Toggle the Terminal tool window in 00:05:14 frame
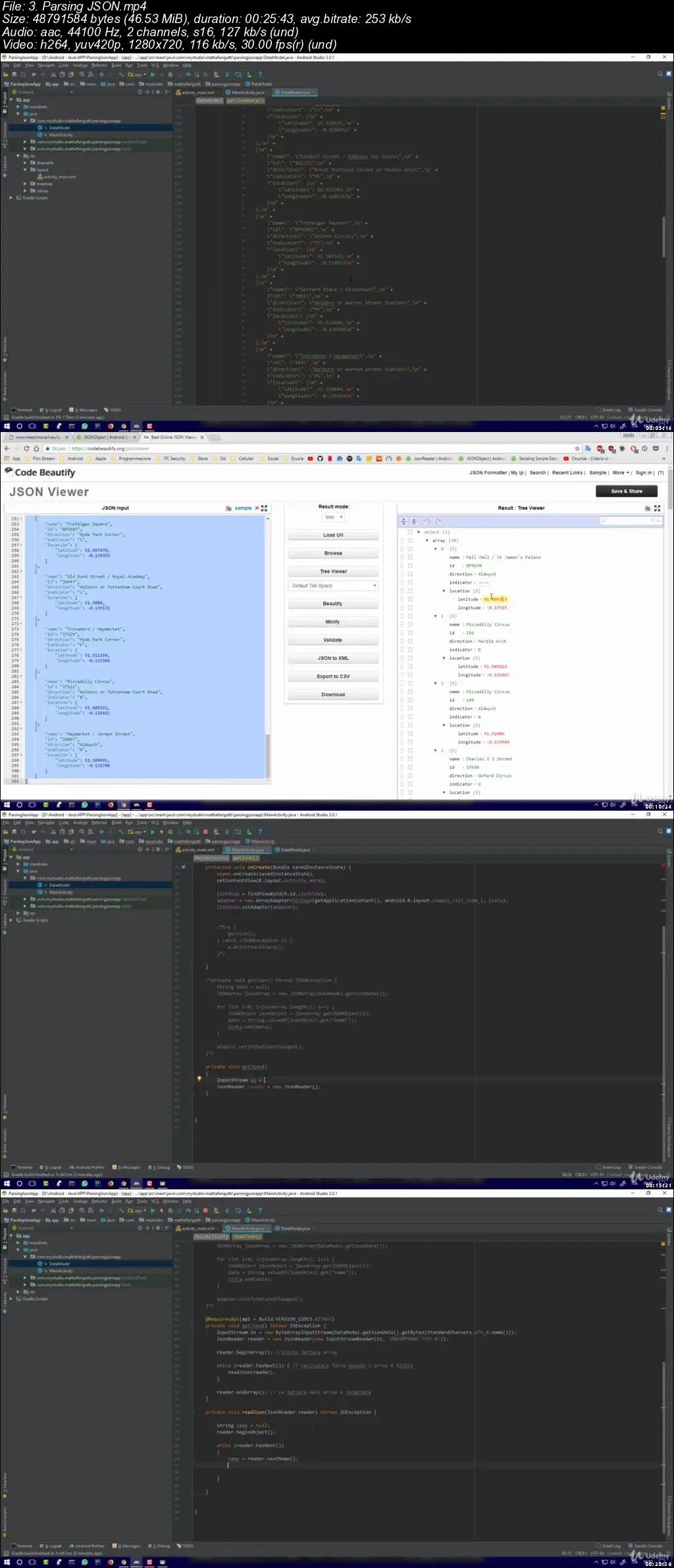 pyautogui.click(x=22, y=410)
